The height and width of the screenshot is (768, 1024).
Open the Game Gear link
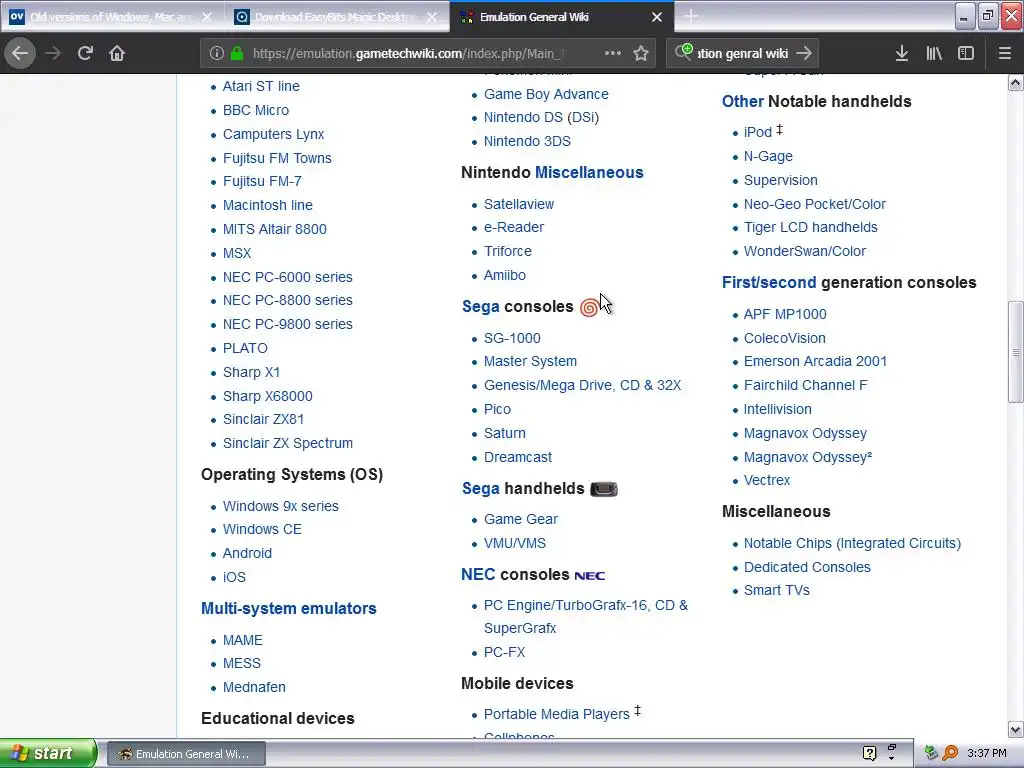(x=521, y=519)
